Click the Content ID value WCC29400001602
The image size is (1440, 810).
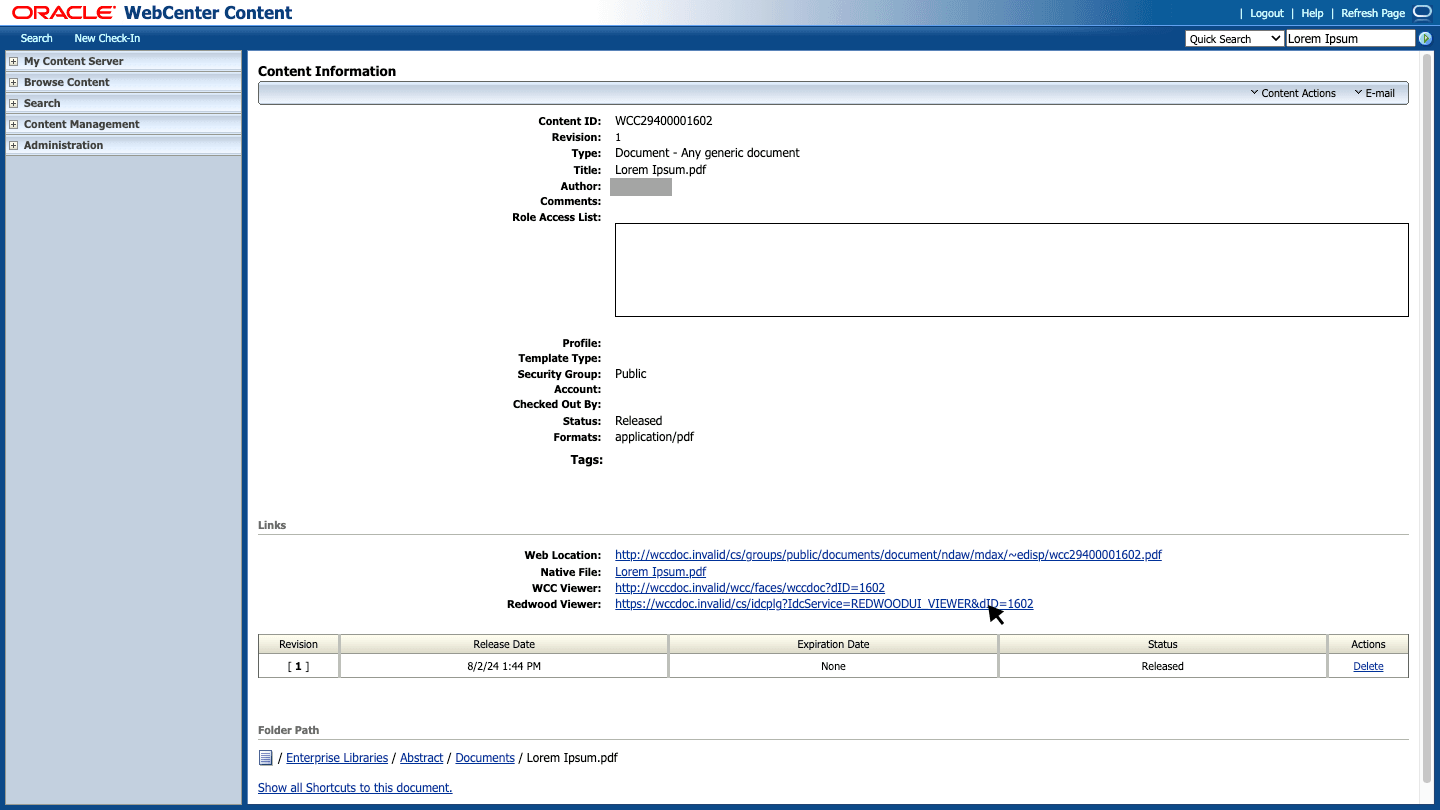[x=664, y=121]
